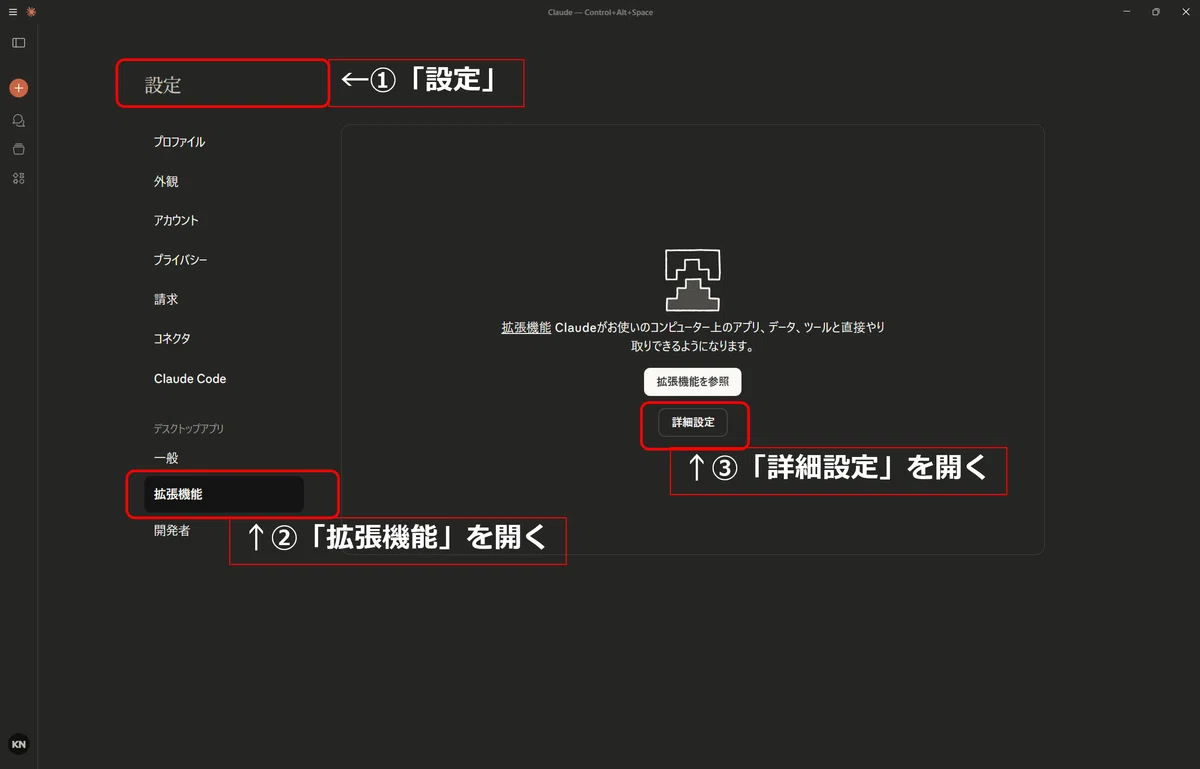
Task: Click the 拡張機能を参照 button
Action: tap(693, 382)
